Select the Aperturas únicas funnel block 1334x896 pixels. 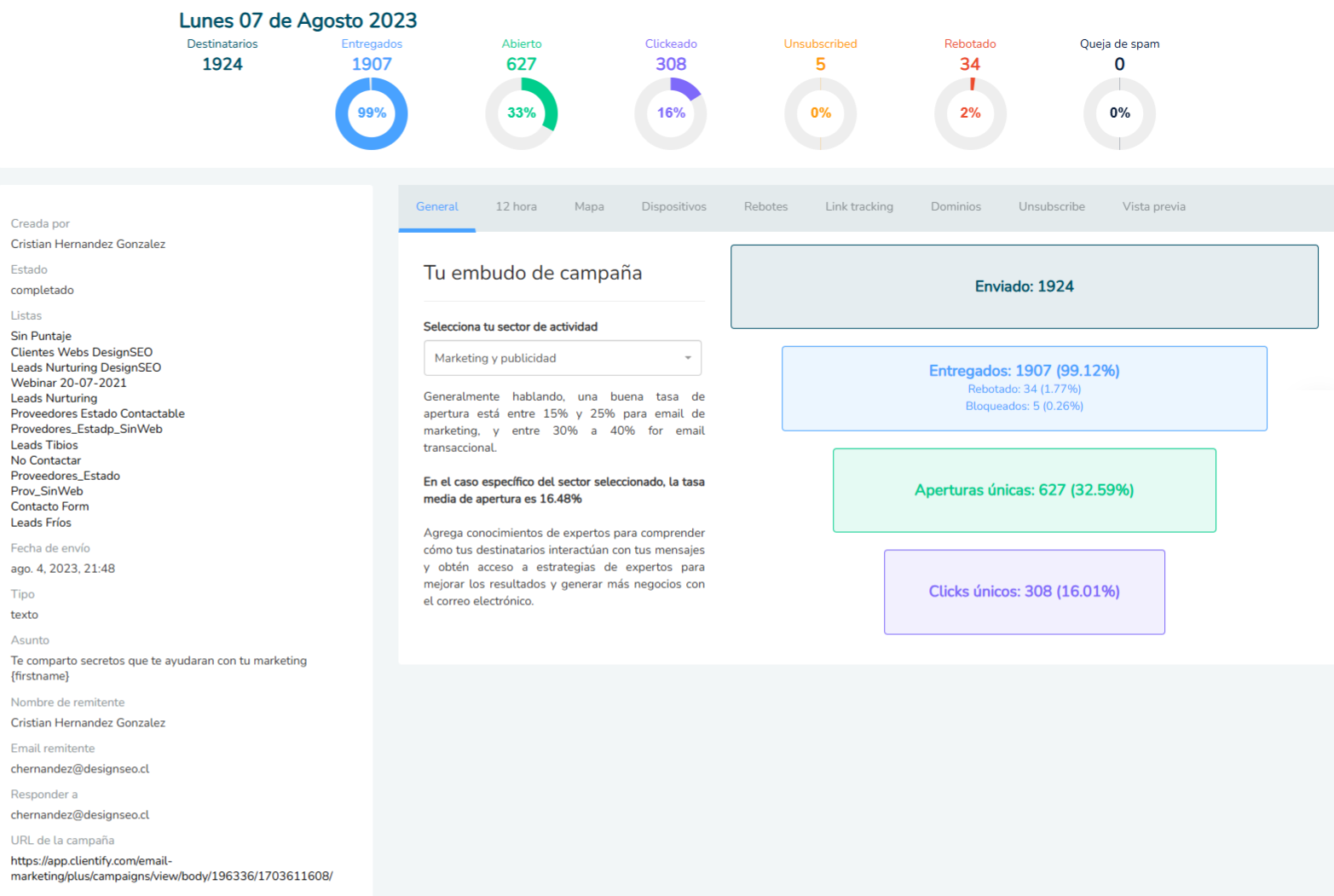(x=1024, y=490)
